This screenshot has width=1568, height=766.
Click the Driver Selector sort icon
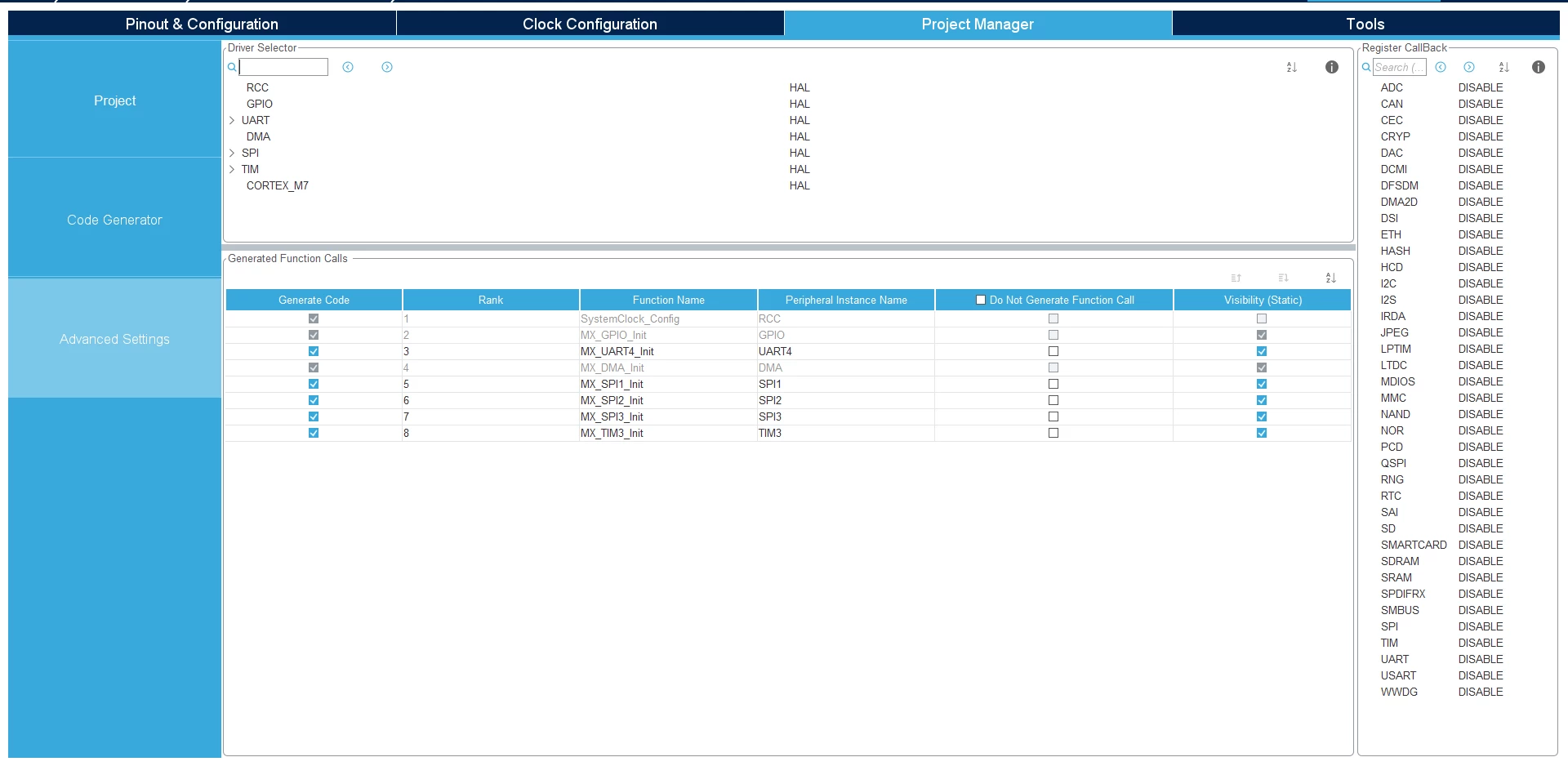pos(1291,67)
